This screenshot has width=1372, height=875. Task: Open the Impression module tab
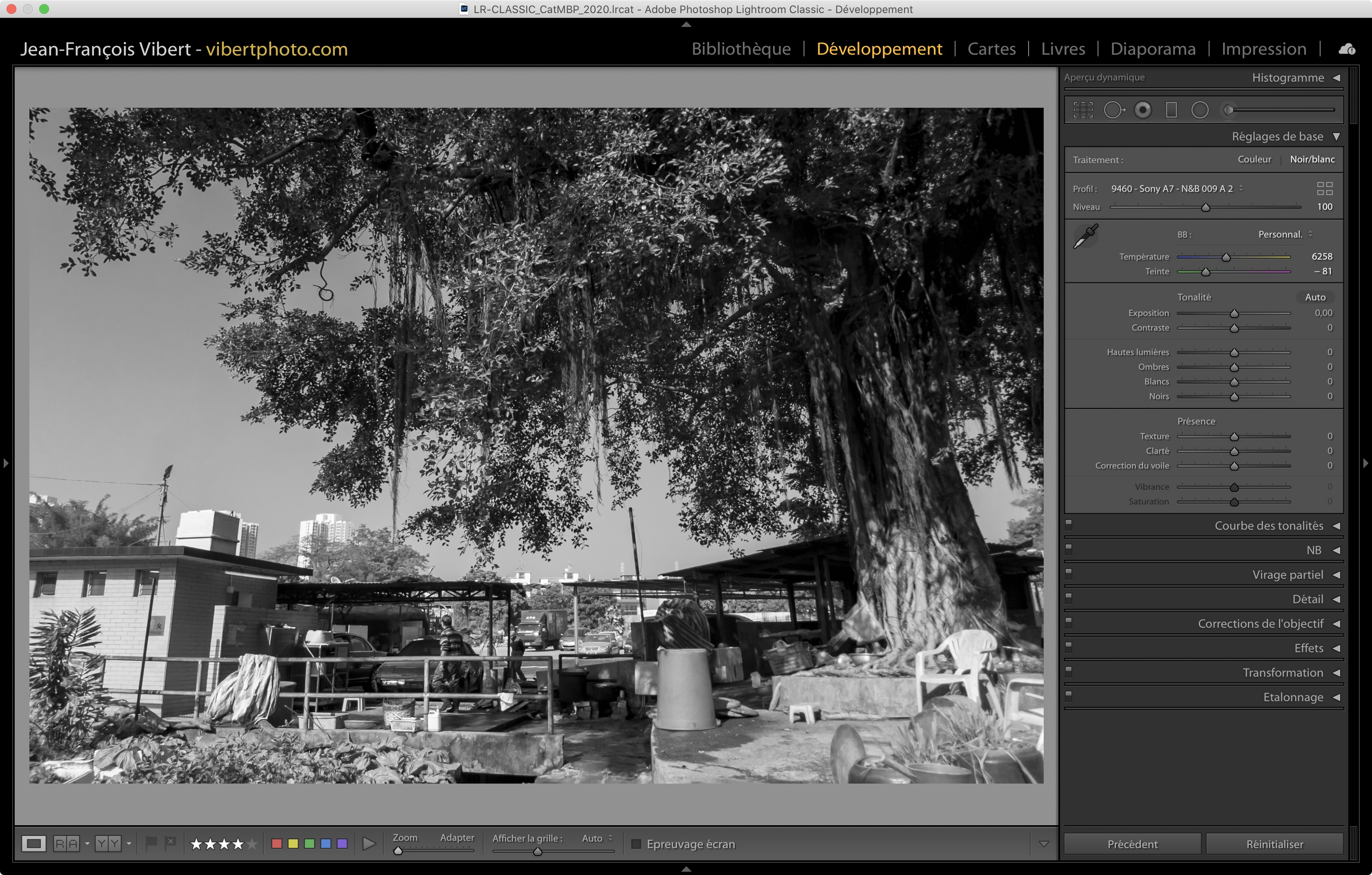click(1263, 49)
